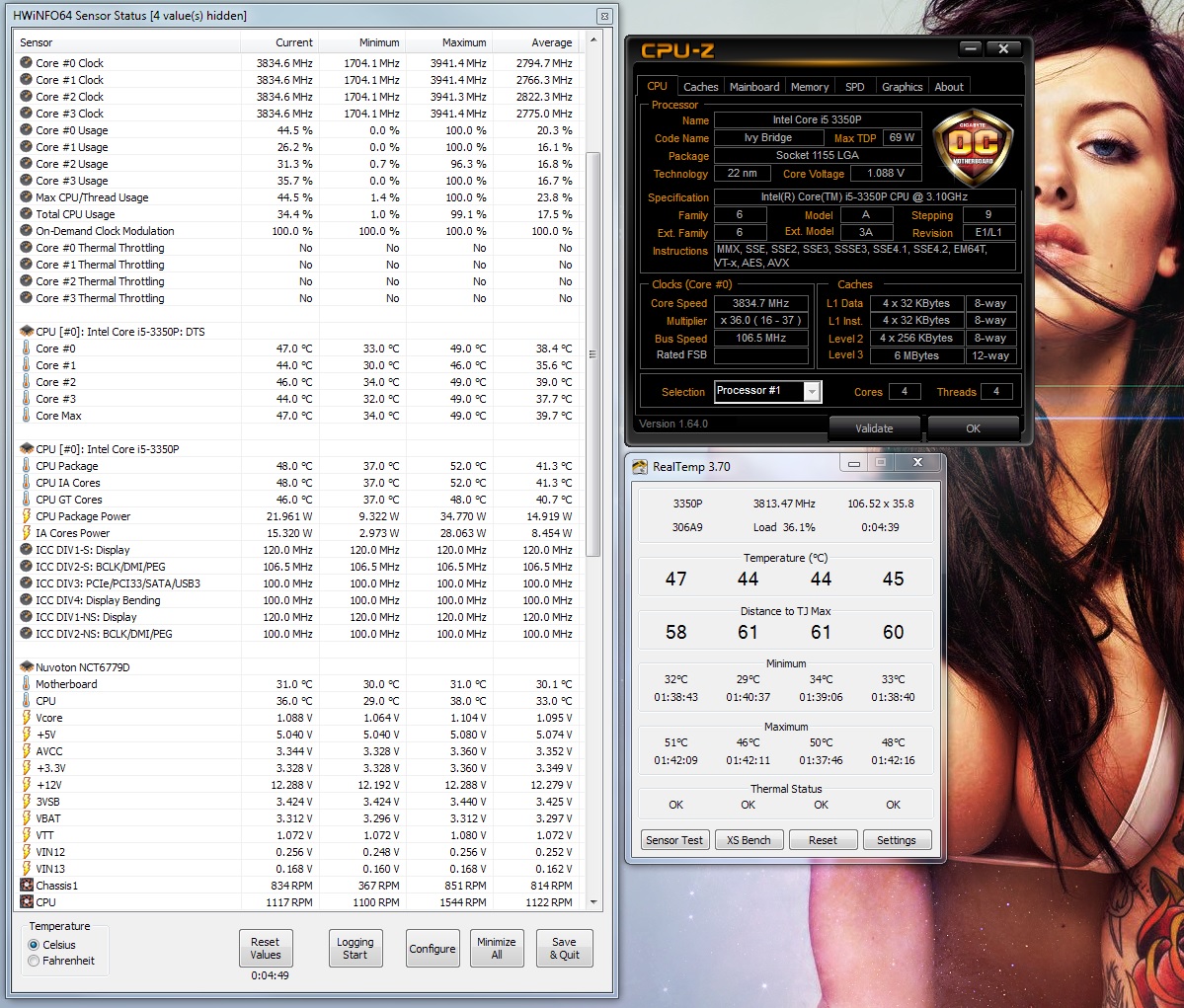The image size is (1184, 1008).
Task: Click the lightning icon for CPU Package Power
Action: pos(27,515)
